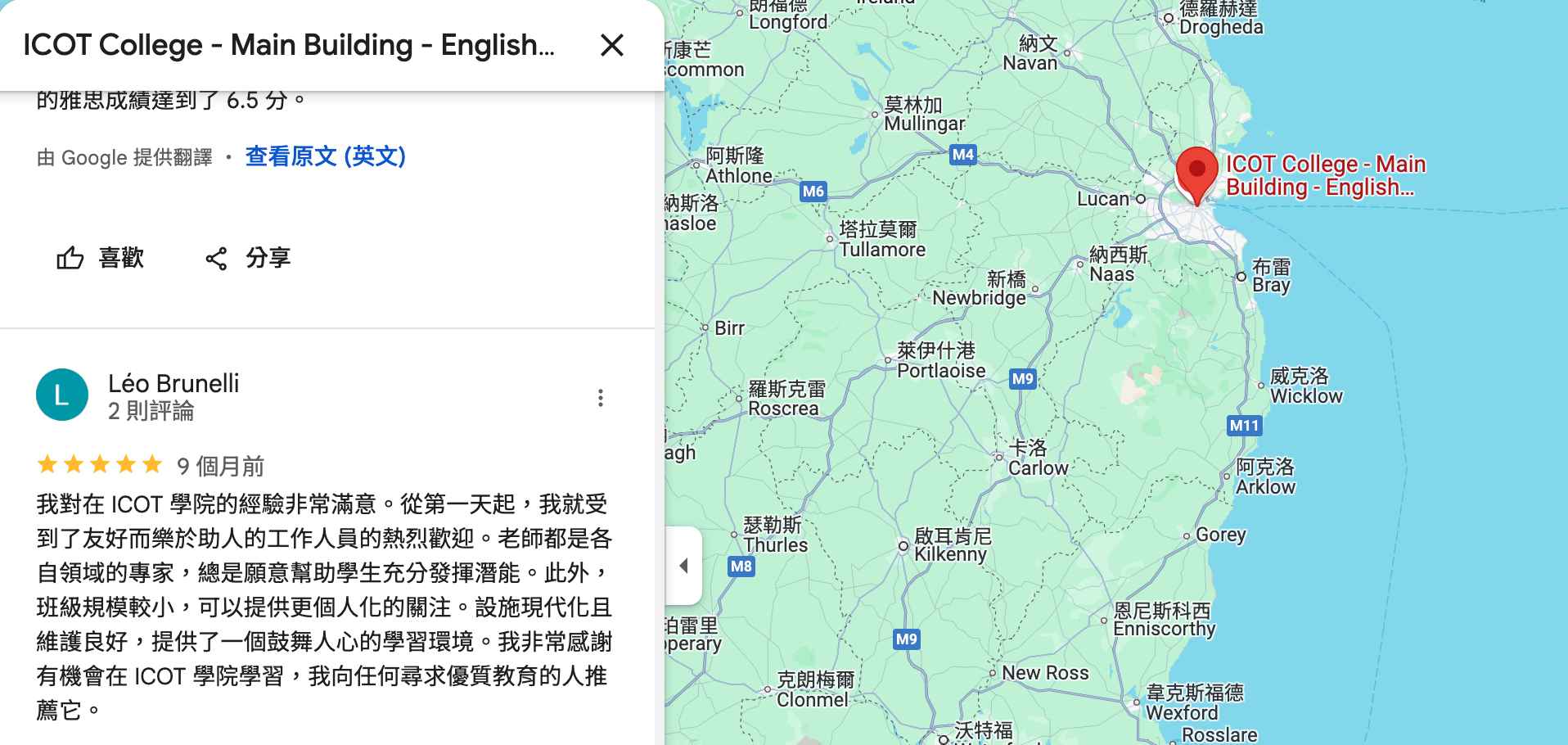The width and height of the screenshot is (1568, 745).
Task: Click the Wicklow town label
Action: tap(1306, 386)
